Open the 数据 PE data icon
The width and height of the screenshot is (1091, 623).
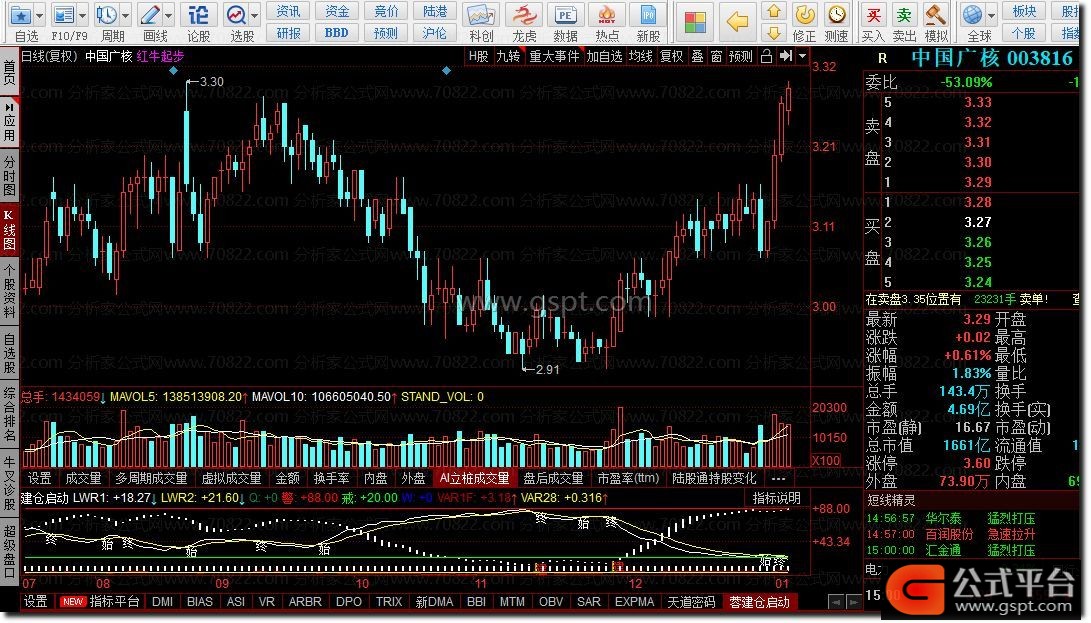coord(565,15)
